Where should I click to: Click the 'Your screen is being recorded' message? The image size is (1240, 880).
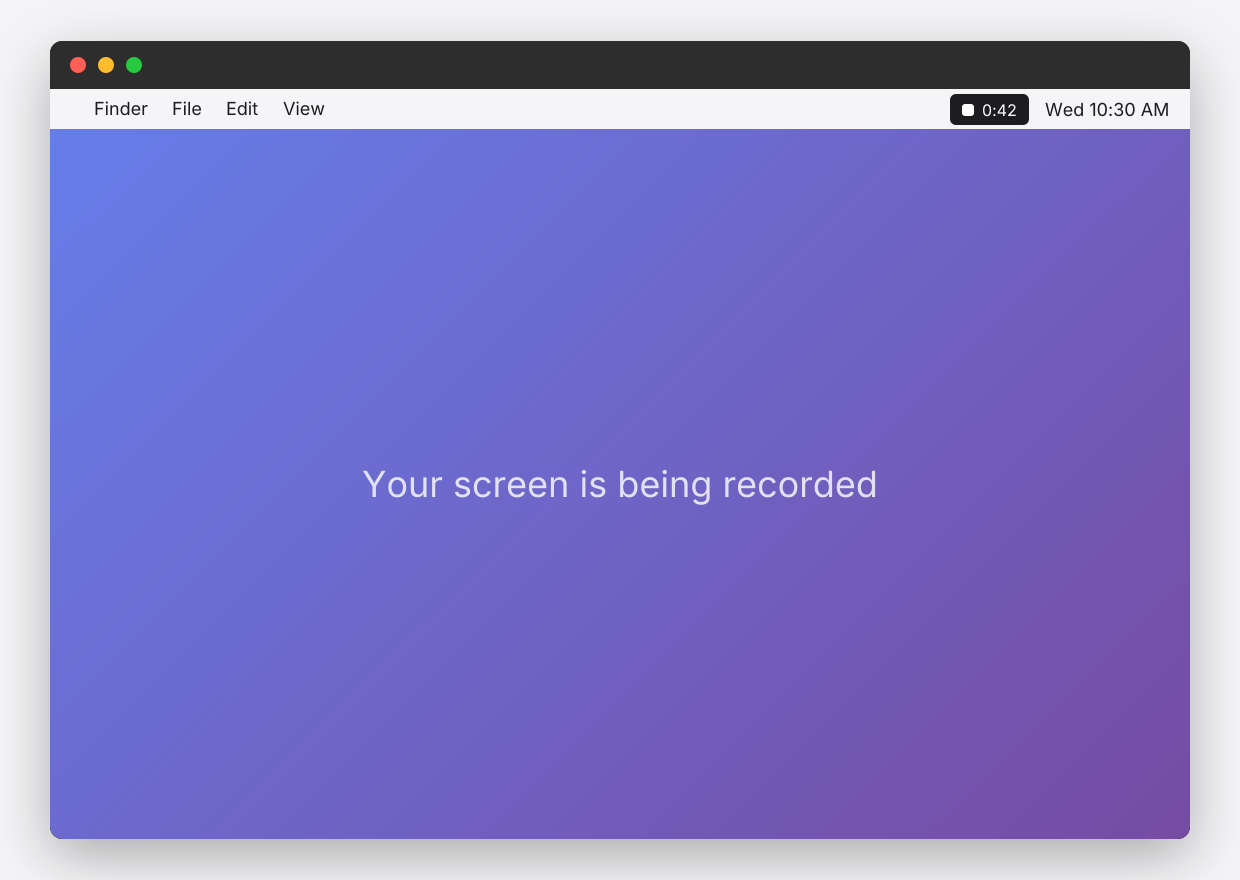[x=620, y=484]
